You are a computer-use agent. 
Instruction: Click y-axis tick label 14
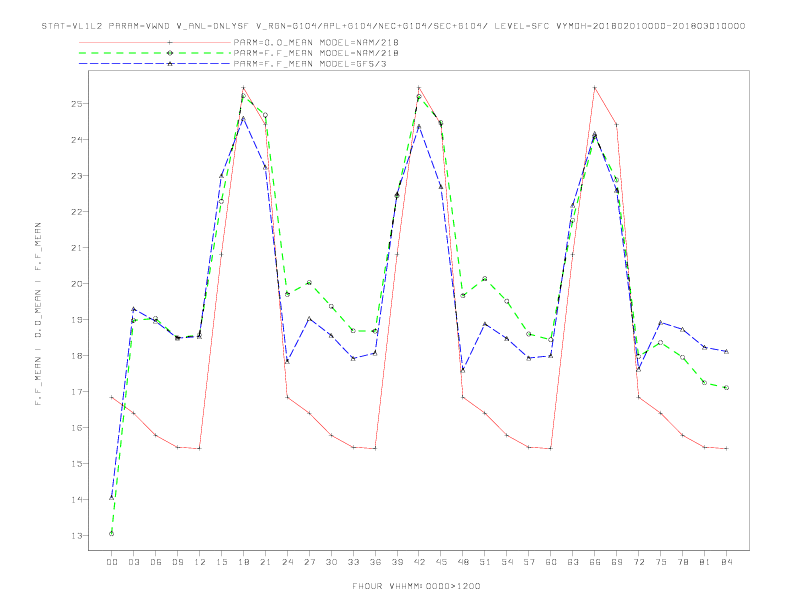pos(77,499)
